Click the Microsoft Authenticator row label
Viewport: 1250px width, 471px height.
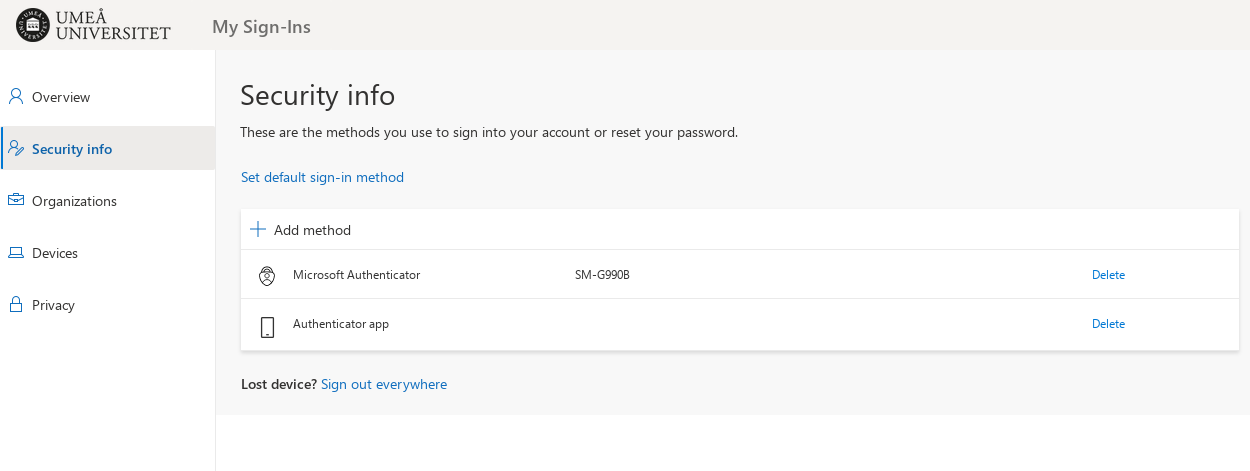click(356, 275)
